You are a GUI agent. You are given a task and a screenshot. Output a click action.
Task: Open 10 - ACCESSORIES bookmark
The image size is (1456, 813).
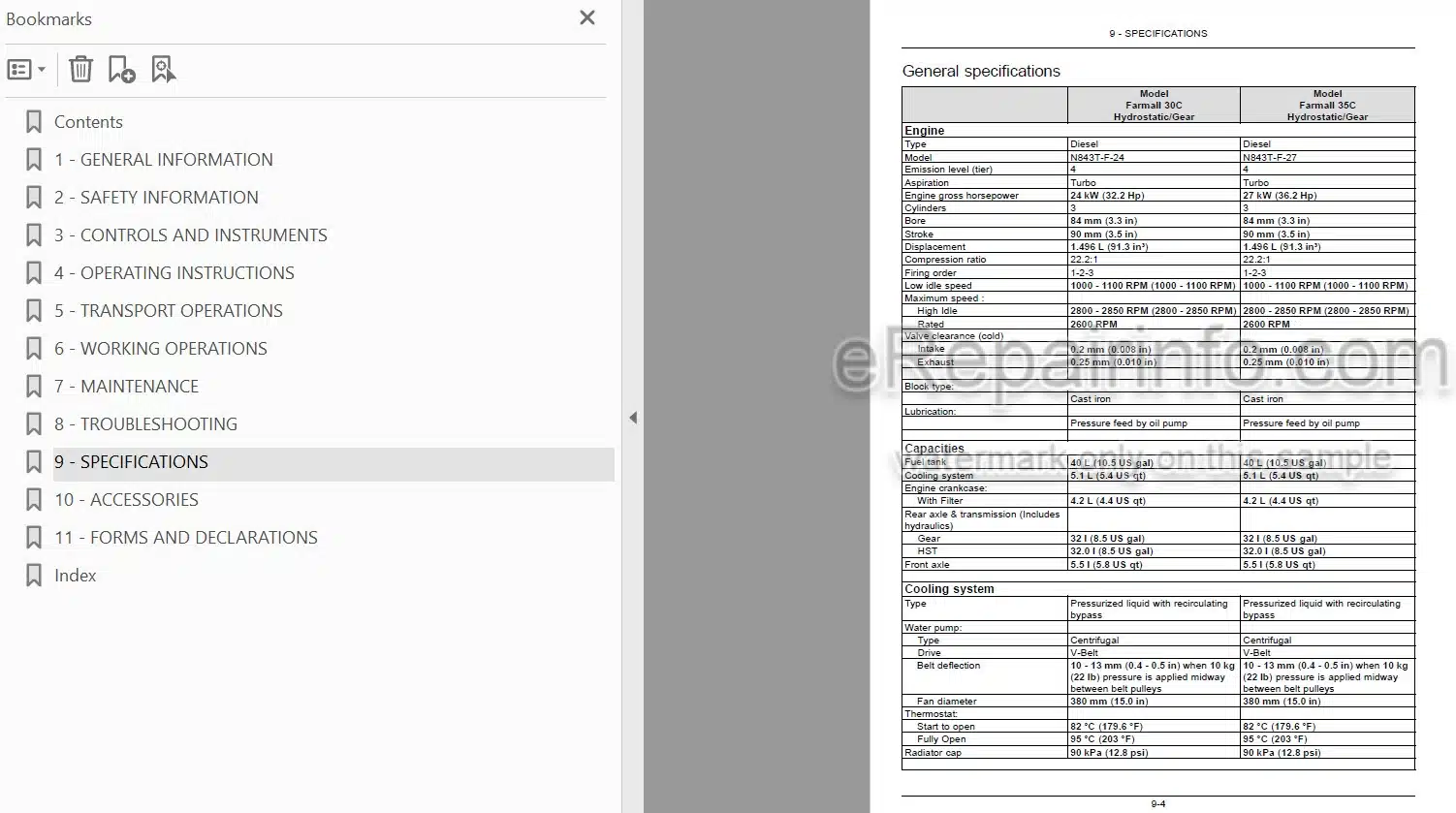[126, 500]
